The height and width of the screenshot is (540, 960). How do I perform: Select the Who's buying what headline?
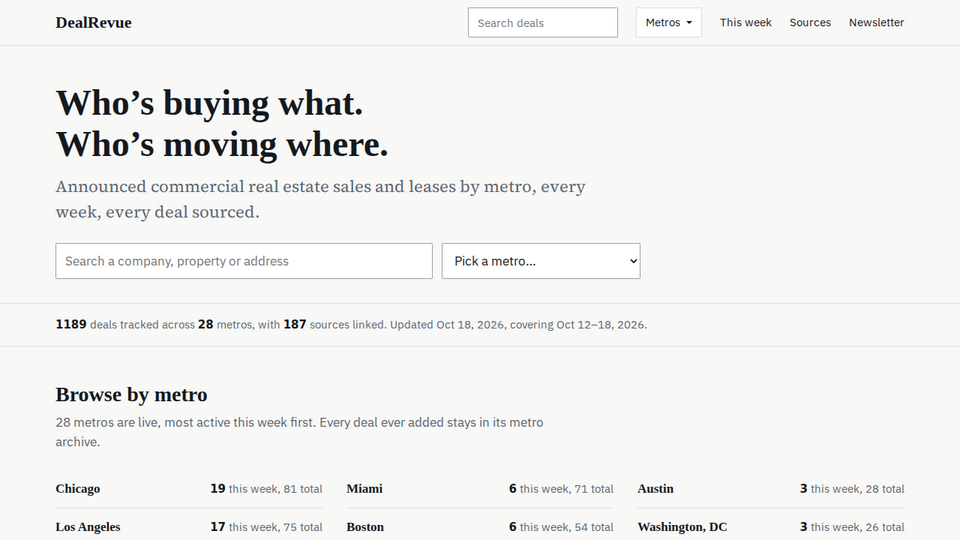(x=222, y=124)
